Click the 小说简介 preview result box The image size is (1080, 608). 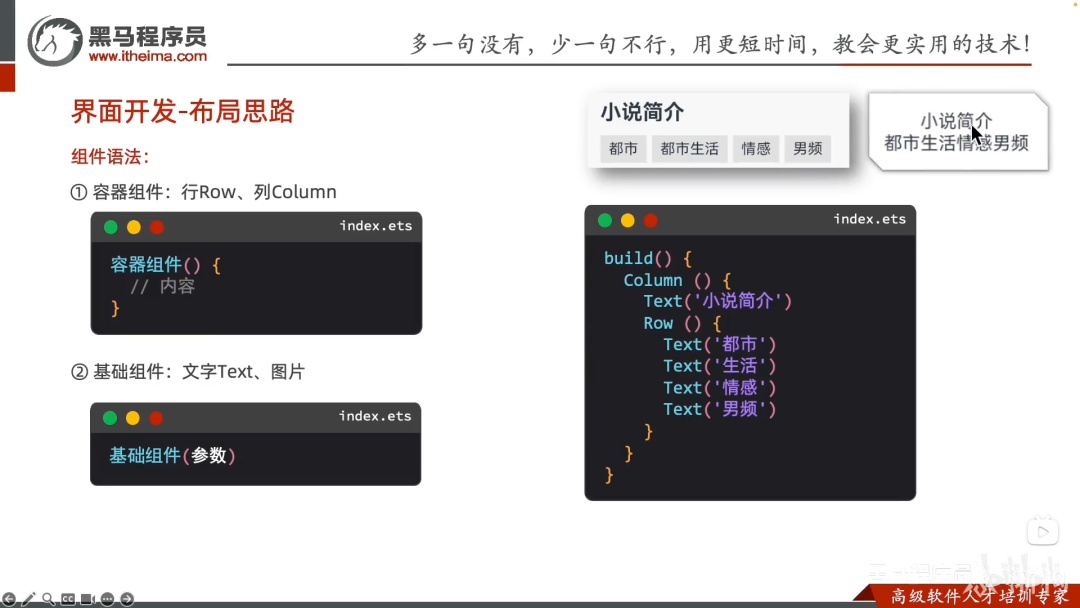958,132
